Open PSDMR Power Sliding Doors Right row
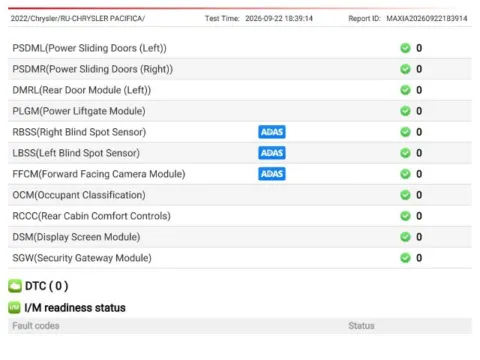 (x=240, y=69)
